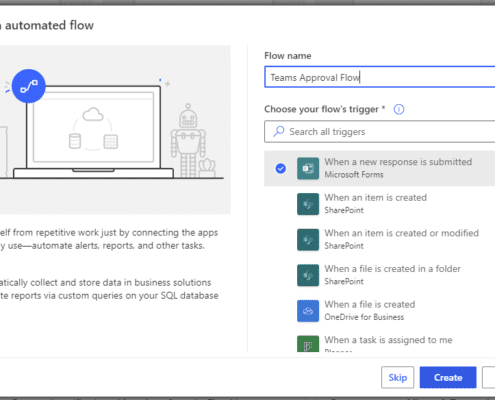The width and height of the screenshot is (495, 400).
Task: Click the Skip button
Action: (x=398, y=377)
